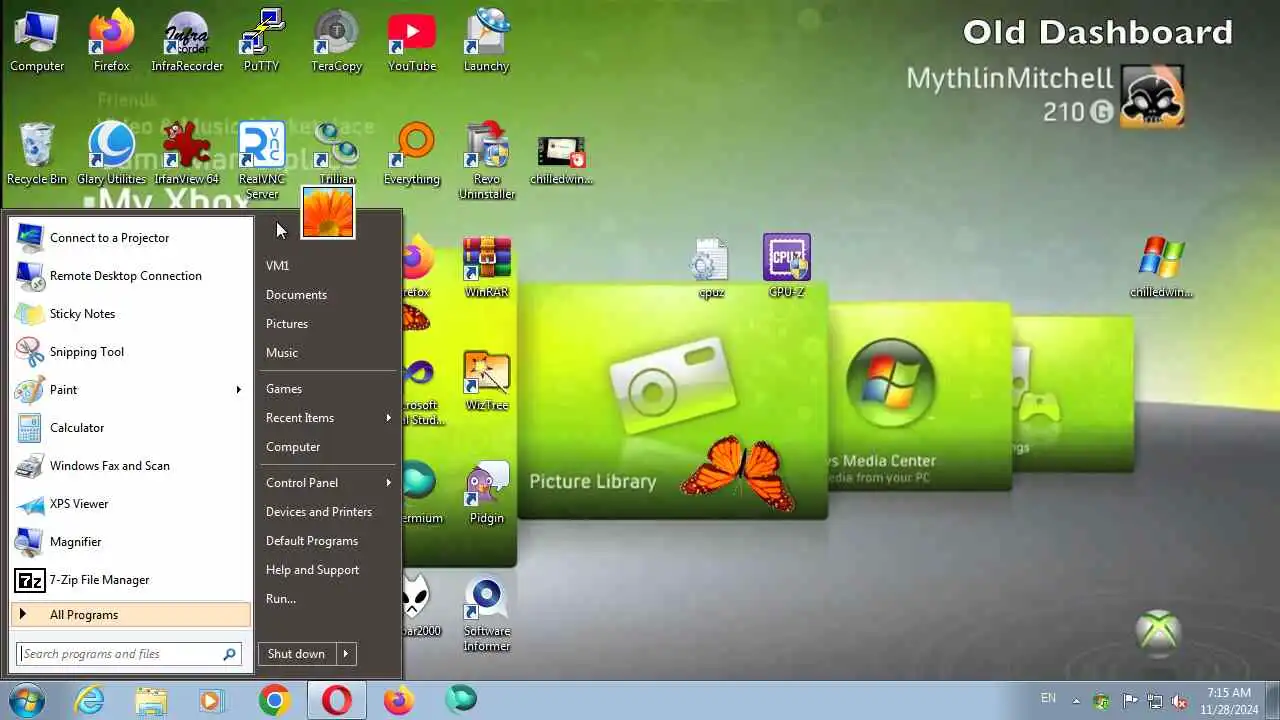This screenshot has height=720, width=1280.
Task: Expand the Recent Items submenu arrow
Action: click(388, 418)
